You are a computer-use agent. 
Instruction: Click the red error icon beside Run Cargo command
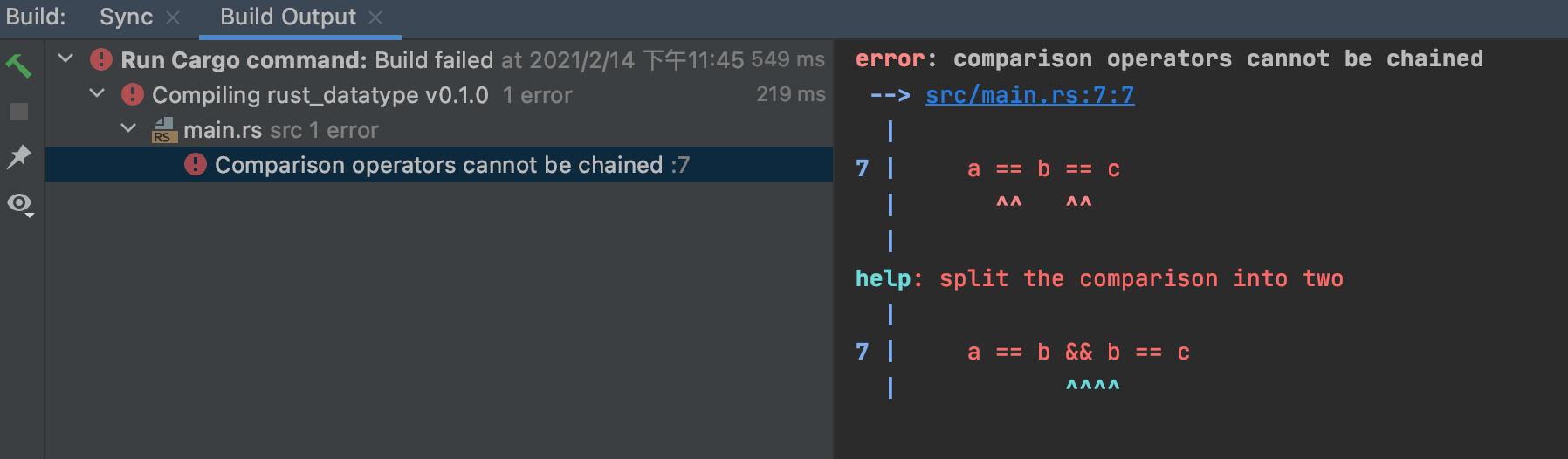[101, 59]
